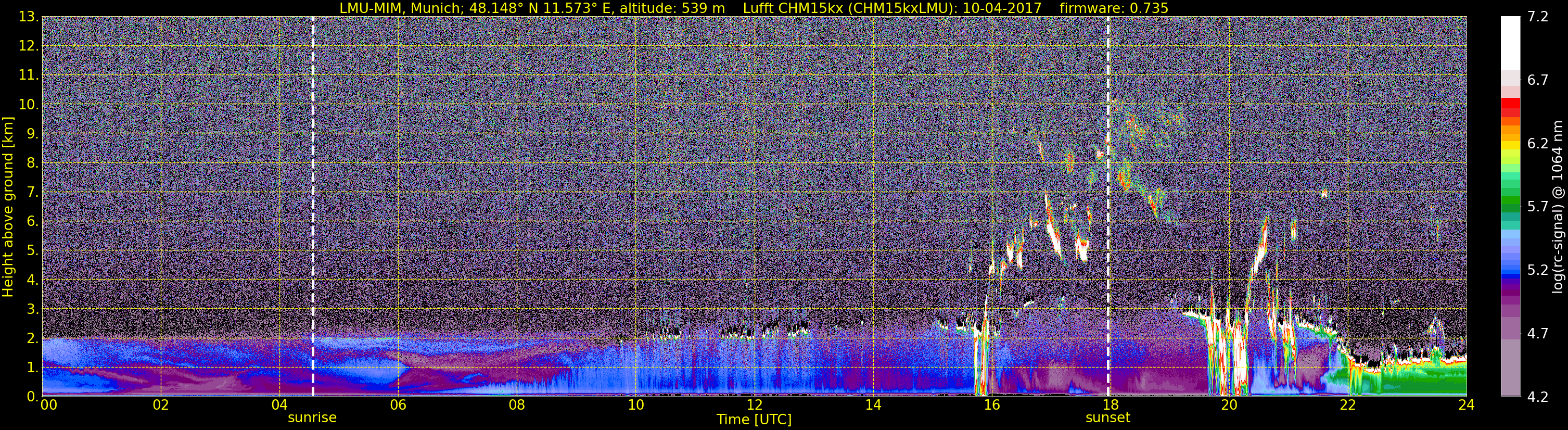Click the time axis tick label '08'
The height and width of the screenshot is (430, 1568).
click(517, 405)
